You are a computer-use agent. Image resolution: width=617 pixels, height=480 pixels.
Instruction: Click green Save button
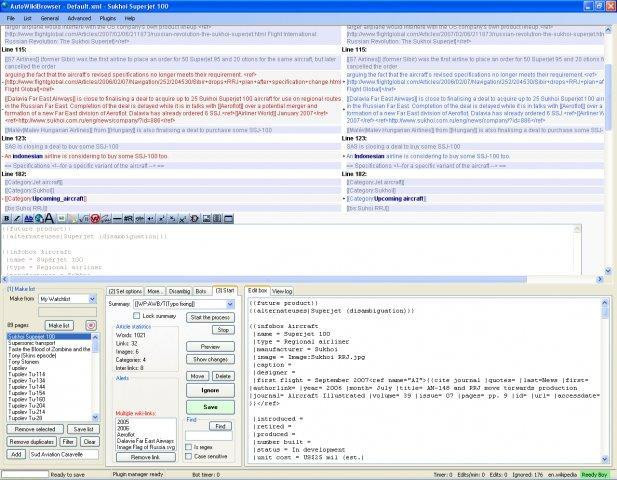pyautogui.click(x=210, y=407)
